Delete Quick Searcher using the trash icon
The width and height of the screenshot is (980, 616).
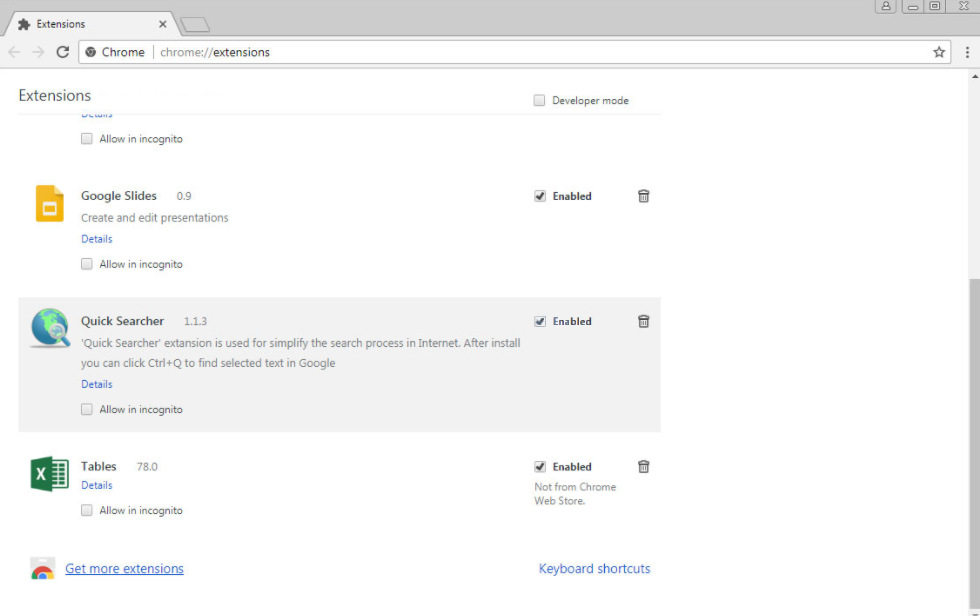[643, 321]
